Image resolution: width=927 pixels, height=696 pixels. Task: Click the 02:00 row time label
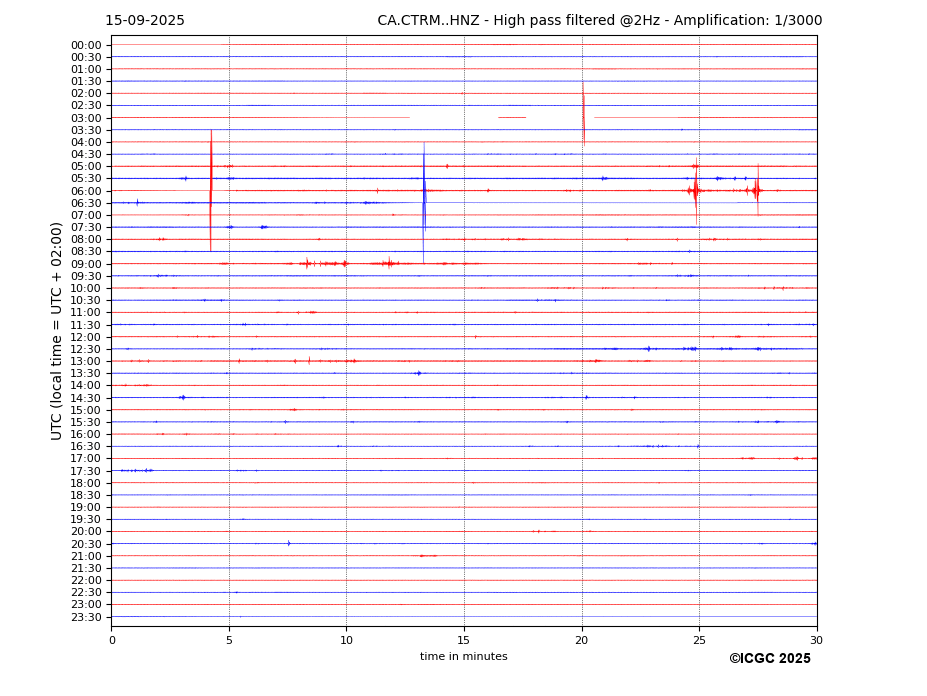click(x=86, y=94)
